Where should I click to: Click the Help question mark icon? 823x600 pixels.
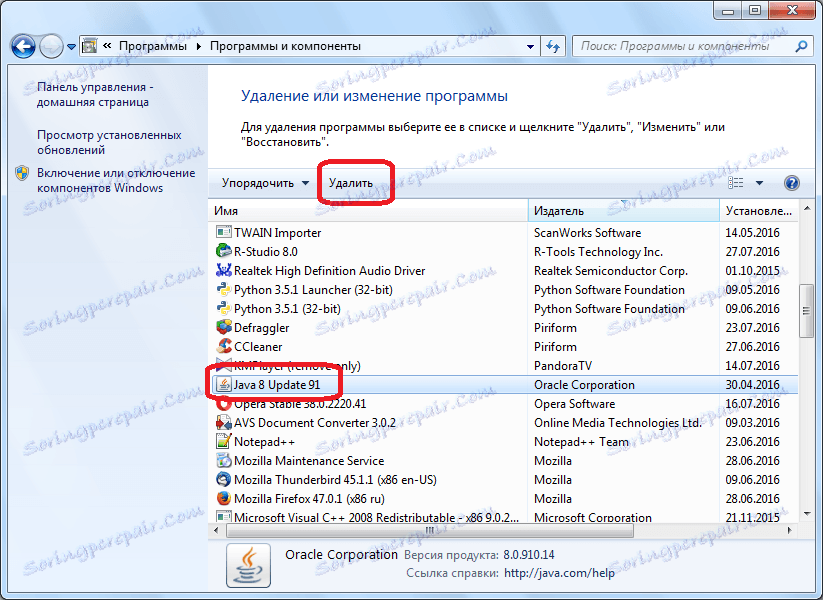[x=790, y=182]
